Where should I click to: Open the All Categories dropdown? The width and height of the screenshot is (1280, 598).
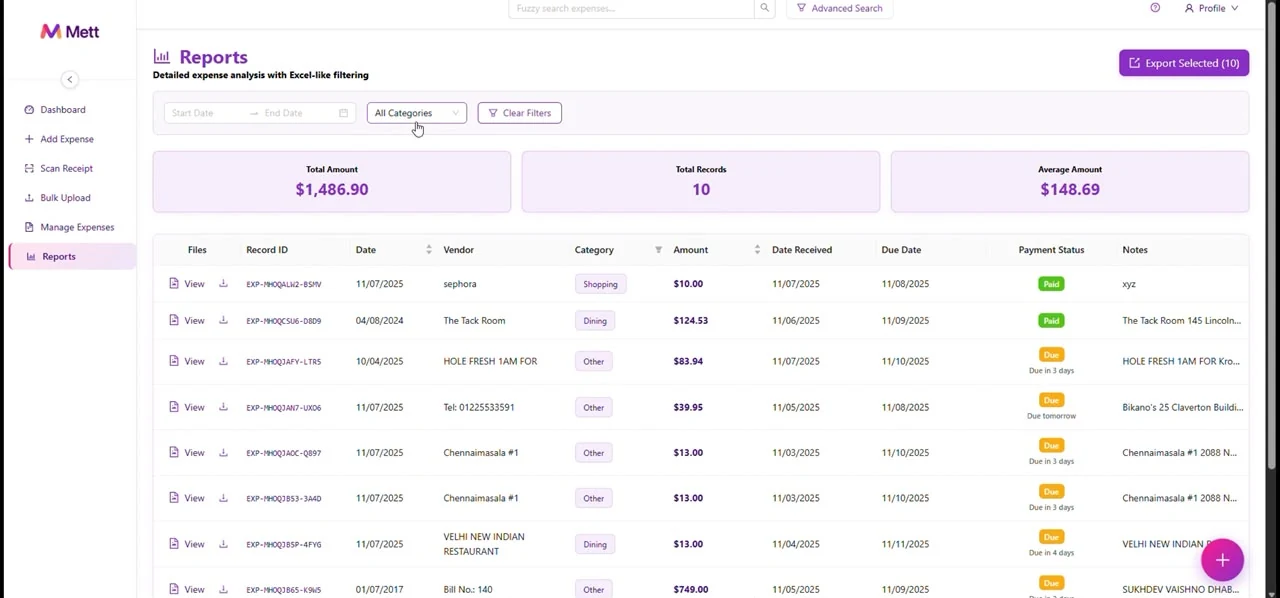[416, 113]
